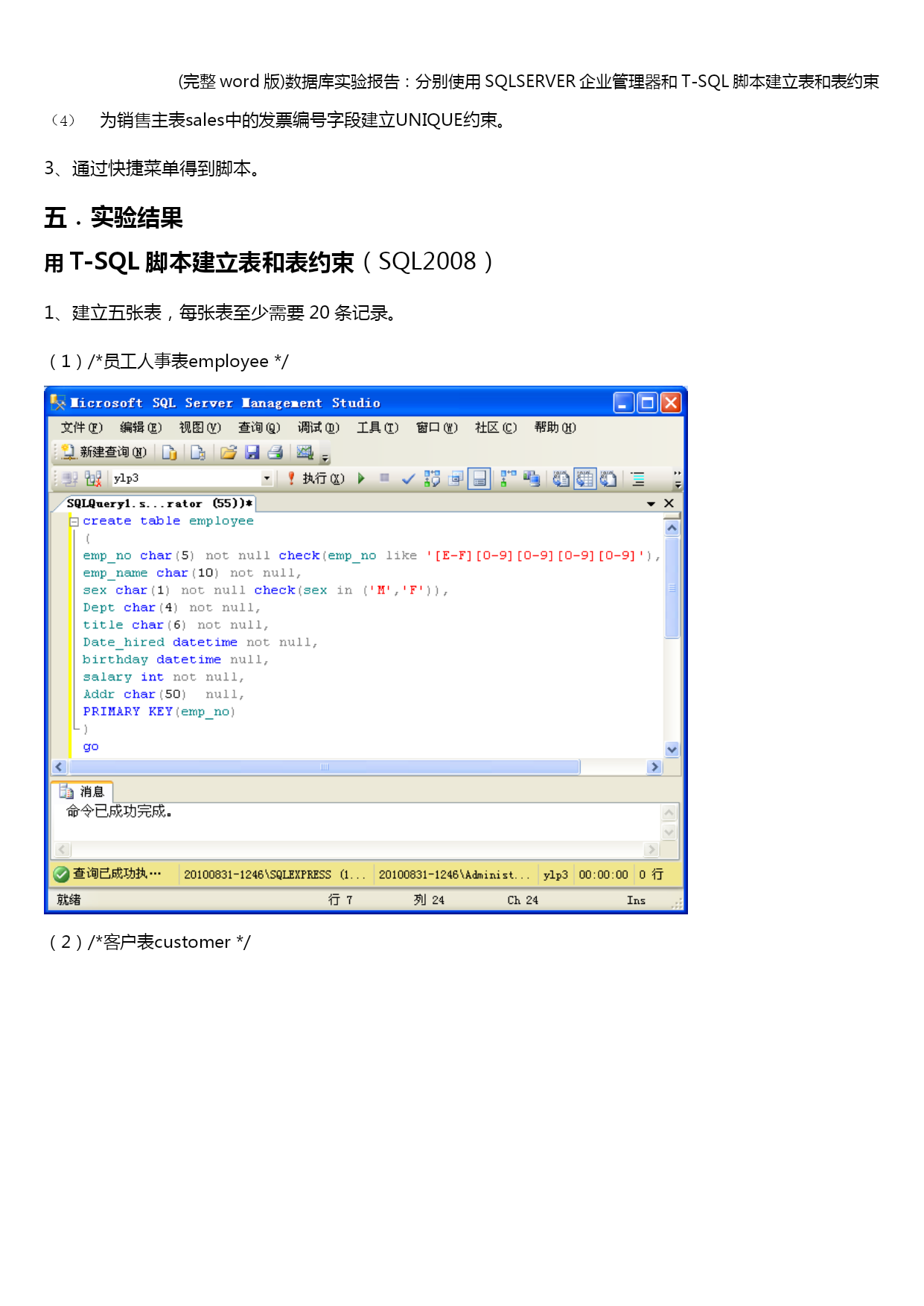Click the editor vertical scrollbar thumb
The width and height of the screenshot is (924, 1306).
click(x=672, y=588)
